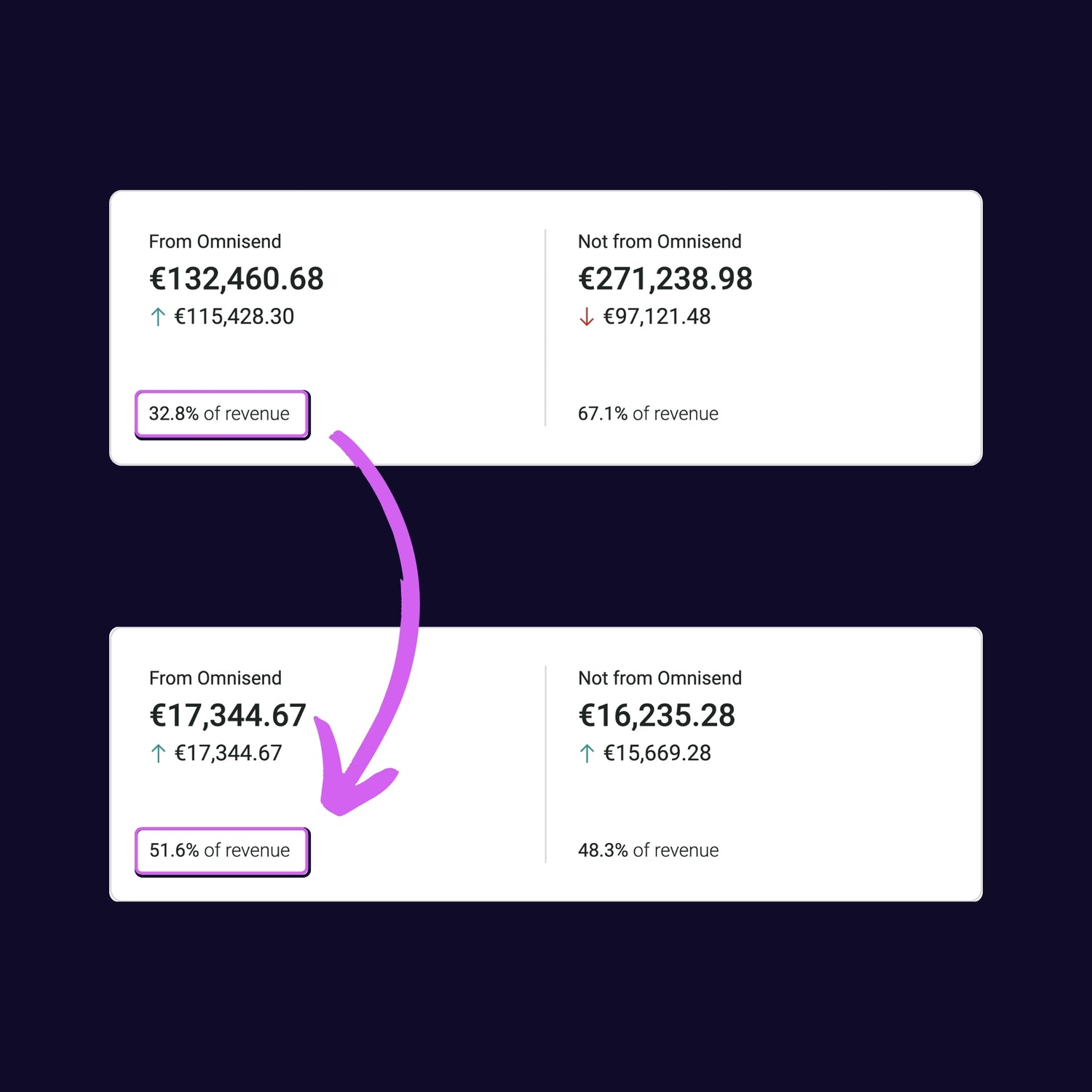This screenshot has width=1092, height=1092.
Task: Click the up arrow before the smaller €17,344.67
Action: click(x=157, y=753)
